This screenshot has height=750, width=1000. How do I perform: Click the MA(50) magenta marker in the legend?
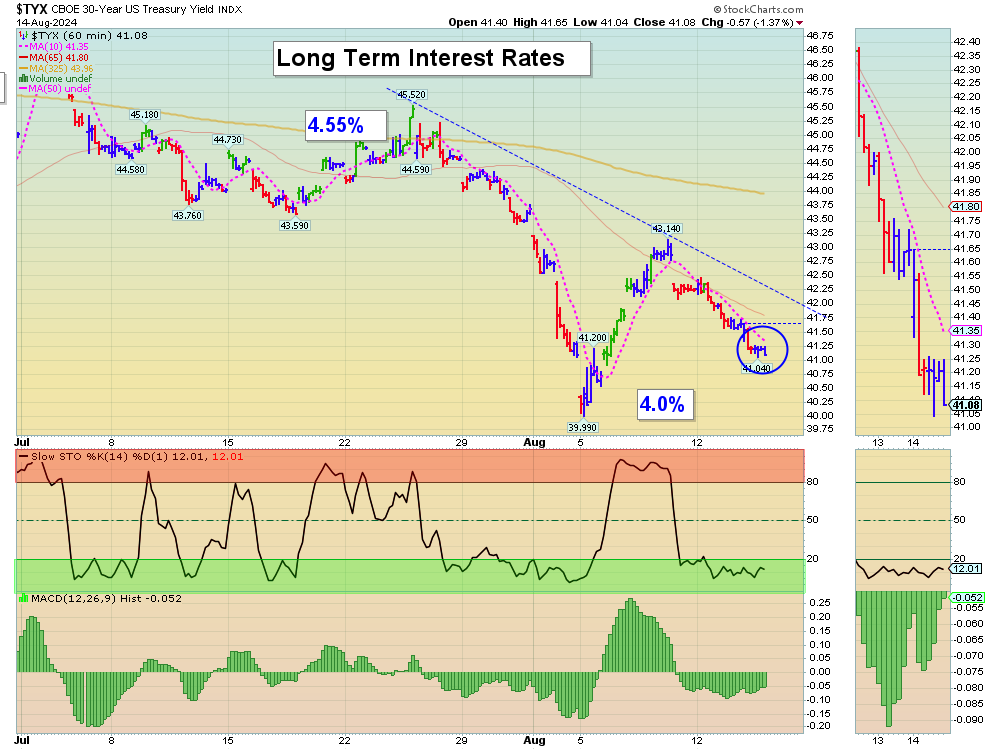click(x=24, y=89)
